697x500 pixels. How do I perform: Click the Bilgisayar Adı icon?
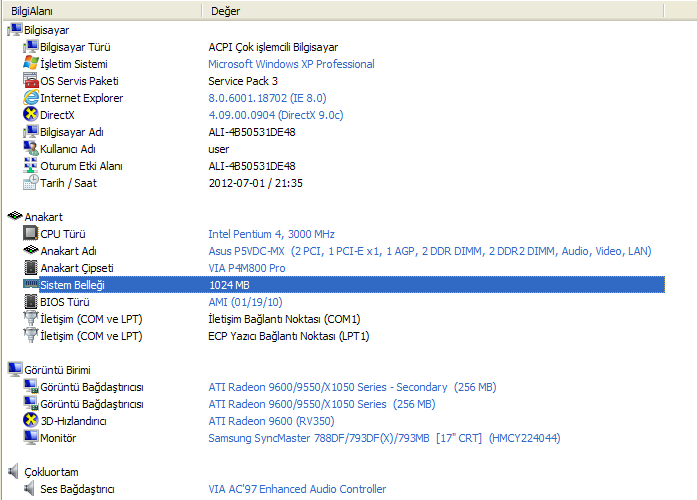pos(31,131)
